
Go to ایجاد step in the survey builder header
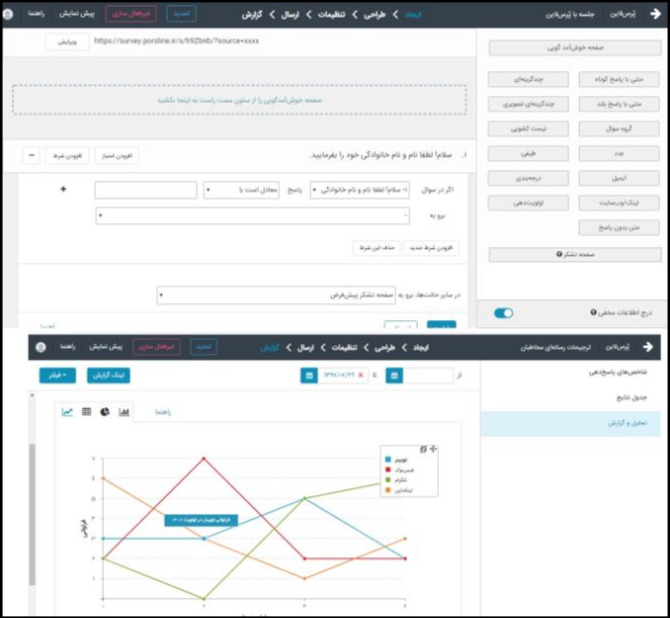(413, 15)
